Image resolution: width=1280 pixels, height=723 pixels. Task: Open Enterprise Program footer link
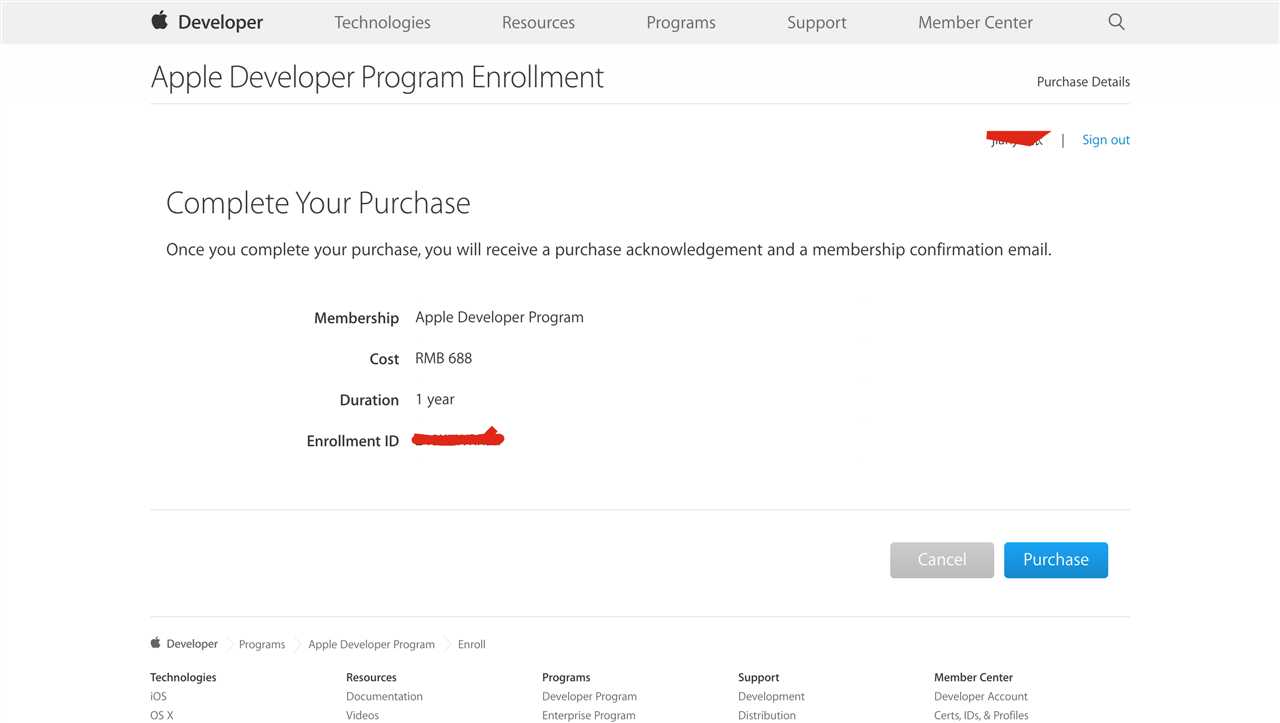point(588,715)
